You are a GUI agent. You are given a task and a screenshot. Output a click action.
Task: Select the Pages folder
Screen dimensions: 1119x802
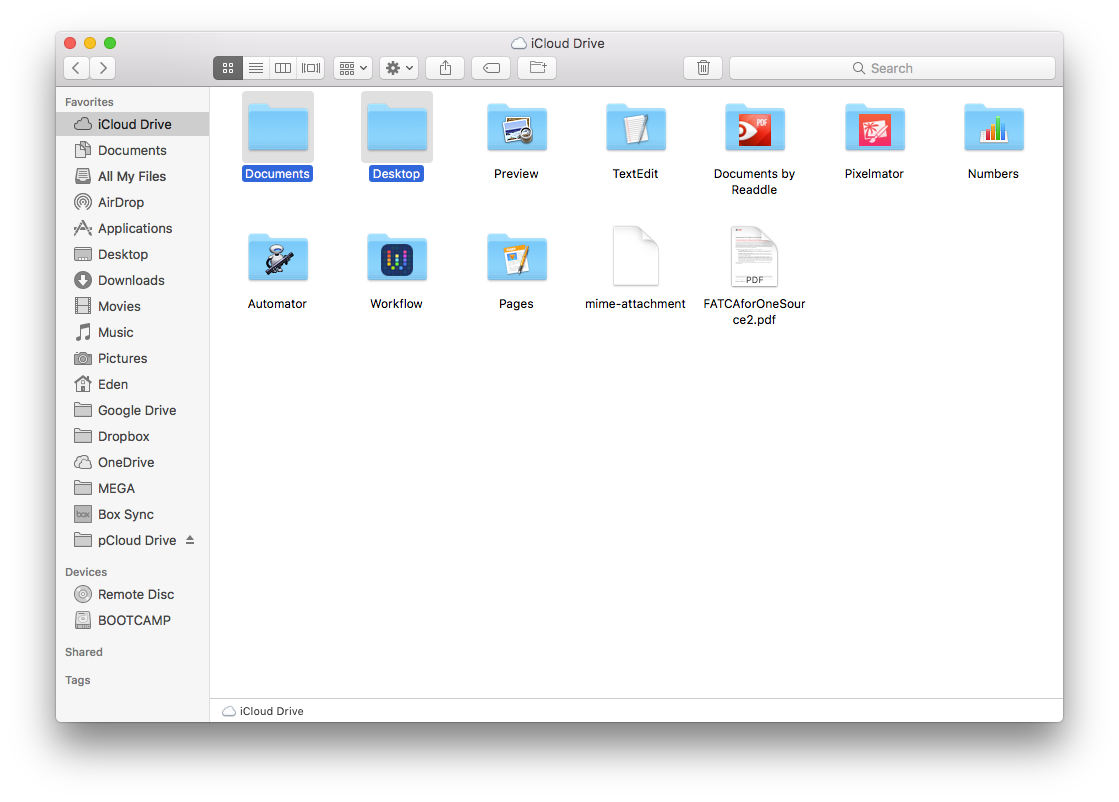[517, 257]
